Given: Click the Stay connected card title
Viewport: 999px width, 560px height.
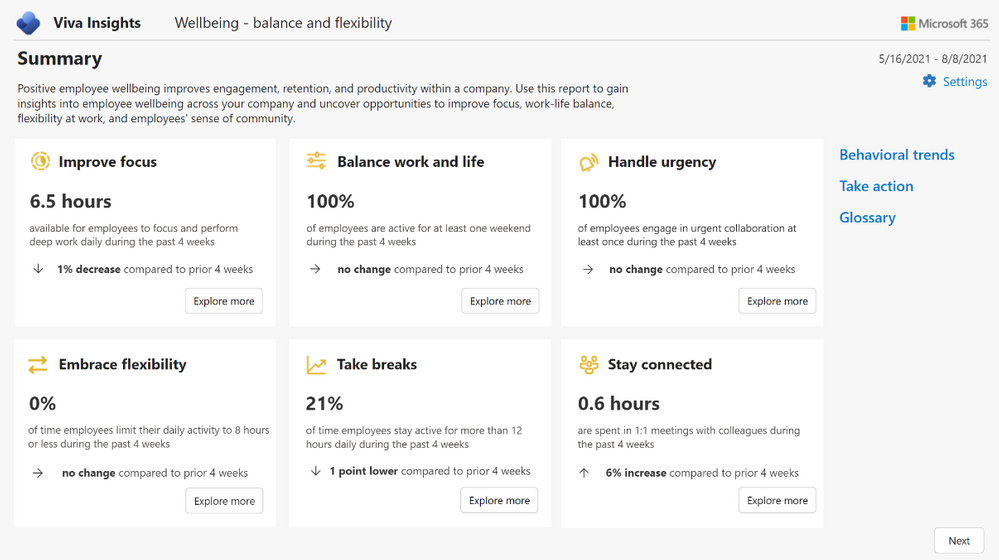Looking at the screenshot, I should [x=660, y=364].
